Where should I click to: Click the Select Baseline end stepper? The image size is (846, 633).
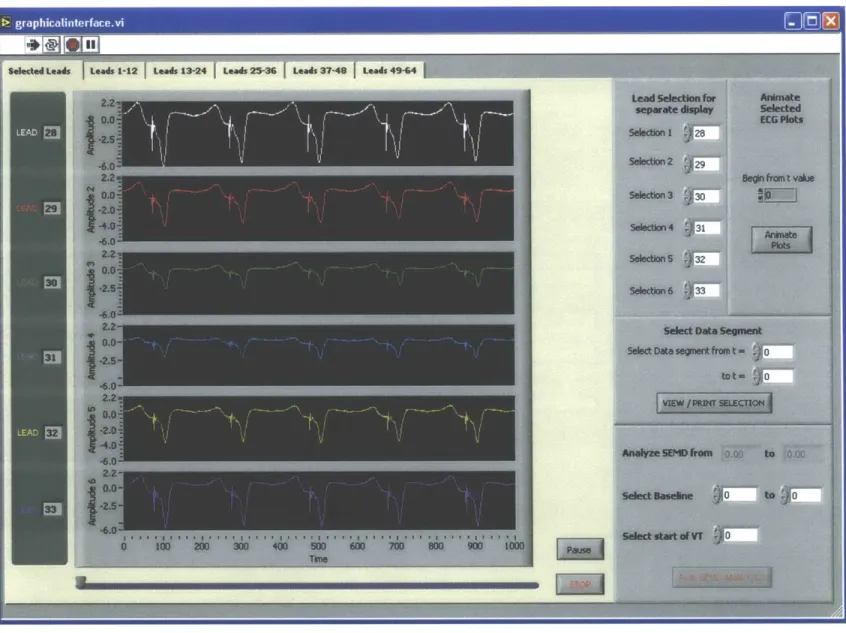[784, 495]
